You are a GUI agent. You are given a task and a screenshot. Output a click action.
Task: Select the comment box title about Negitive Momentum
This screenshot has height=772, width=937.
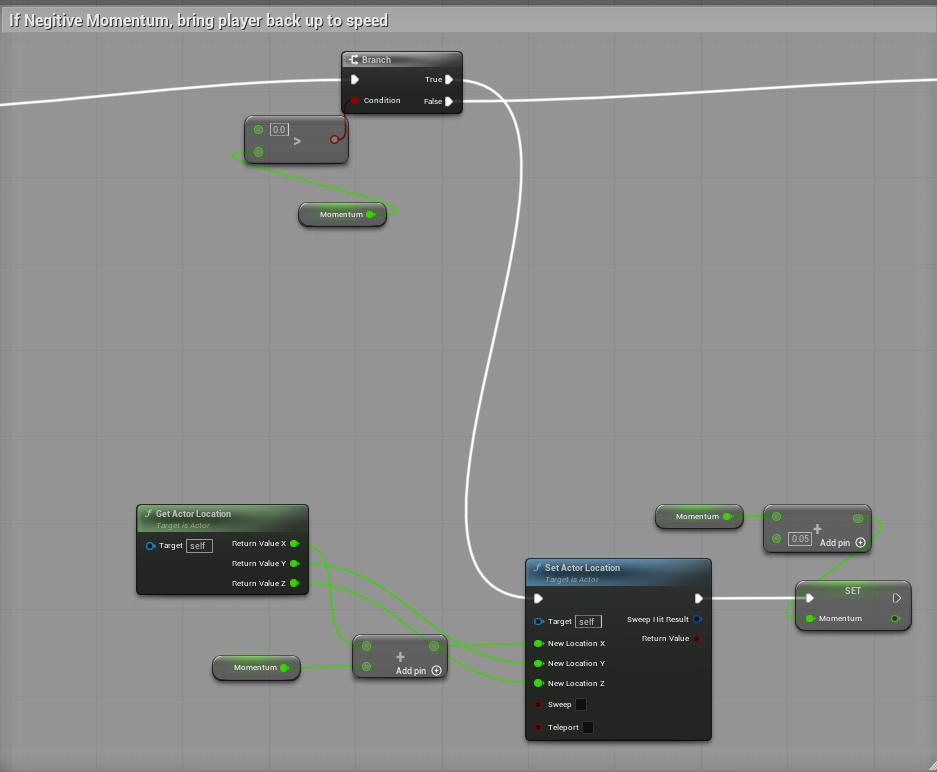[x=199, y=20]
